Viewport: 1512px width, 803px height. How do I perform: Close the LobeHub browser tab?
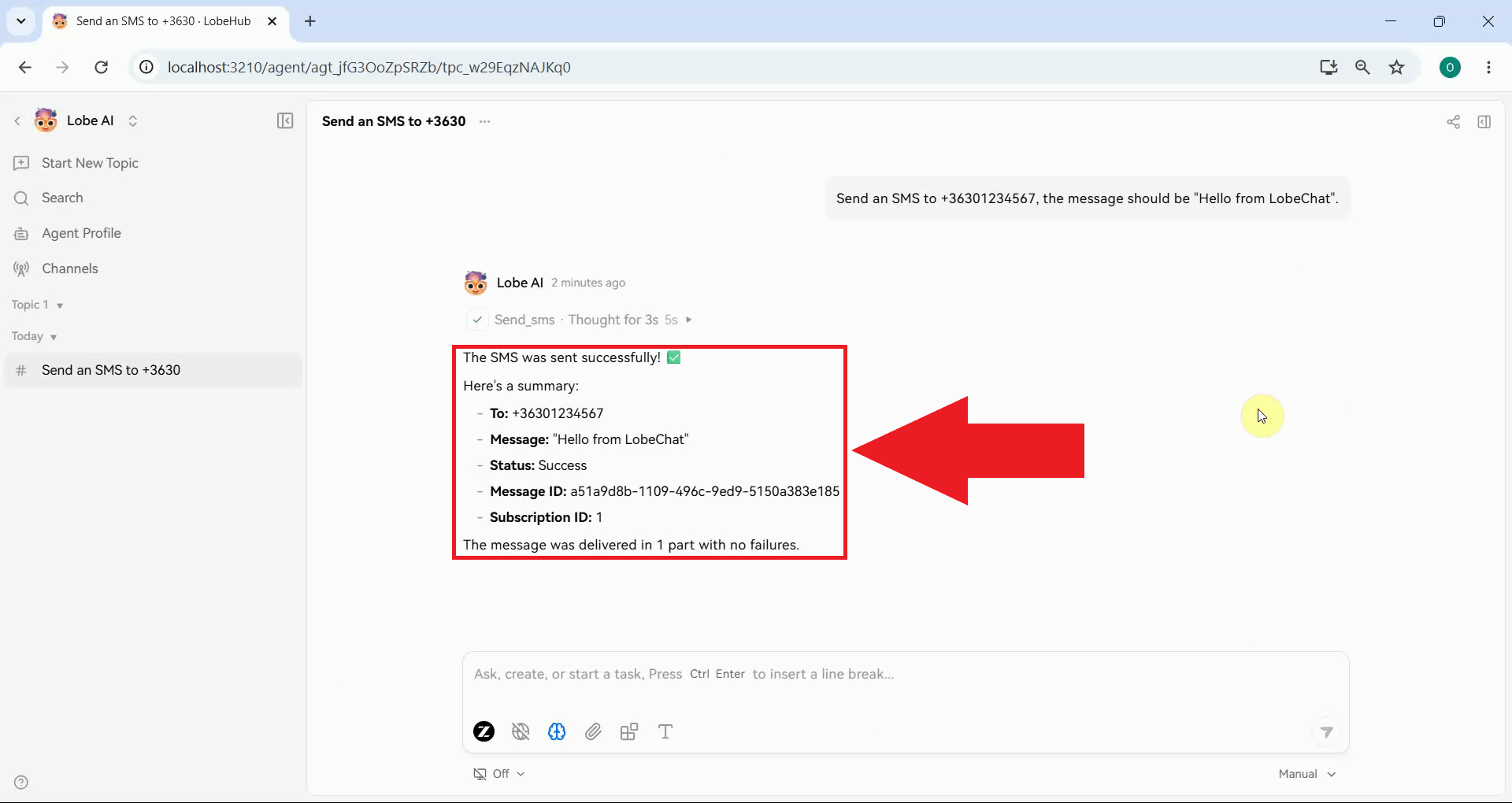[x=272, y=21]
